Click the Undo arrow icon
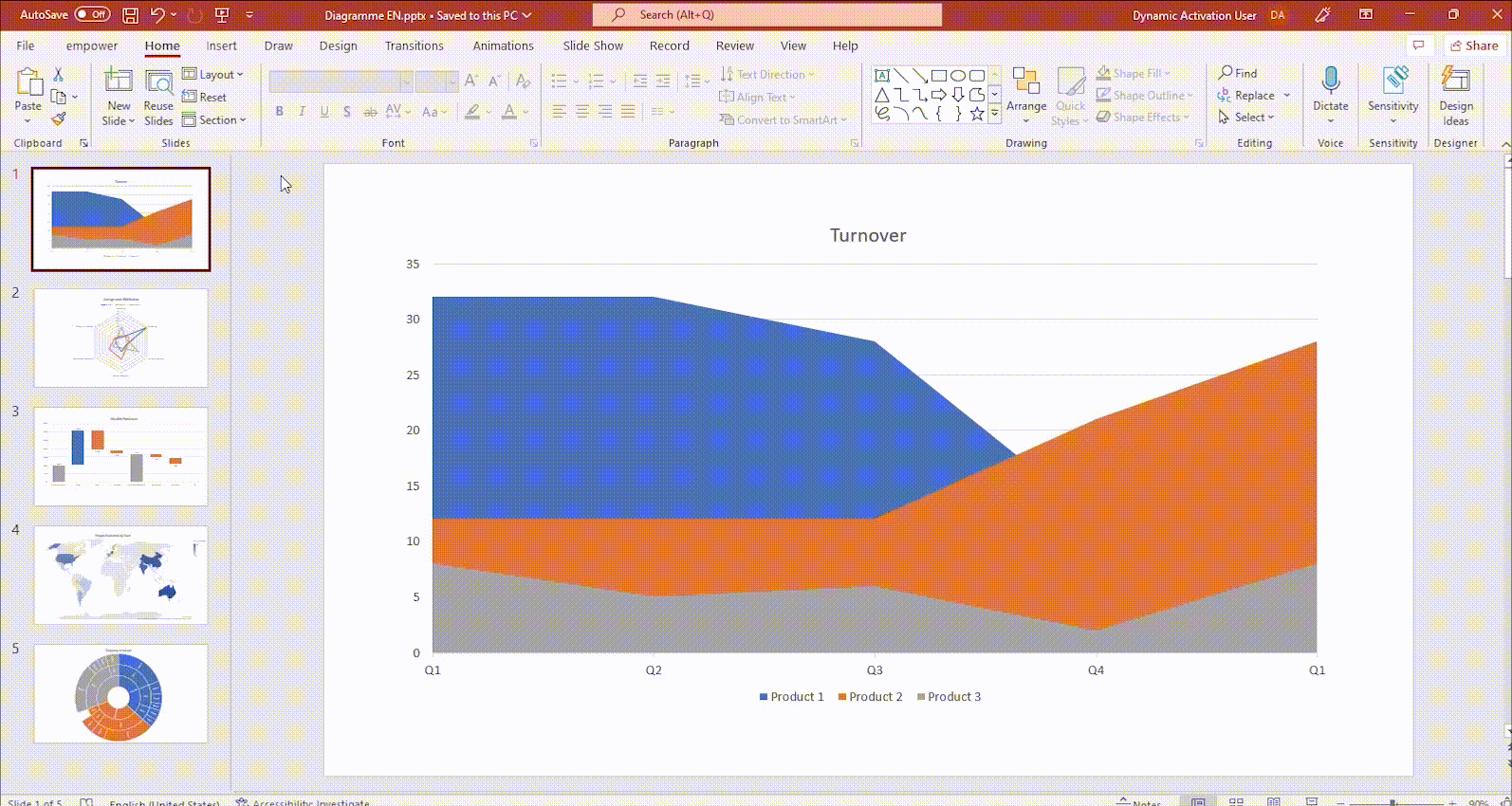This screenshot has height=806, width=1512. click(157, 15)
